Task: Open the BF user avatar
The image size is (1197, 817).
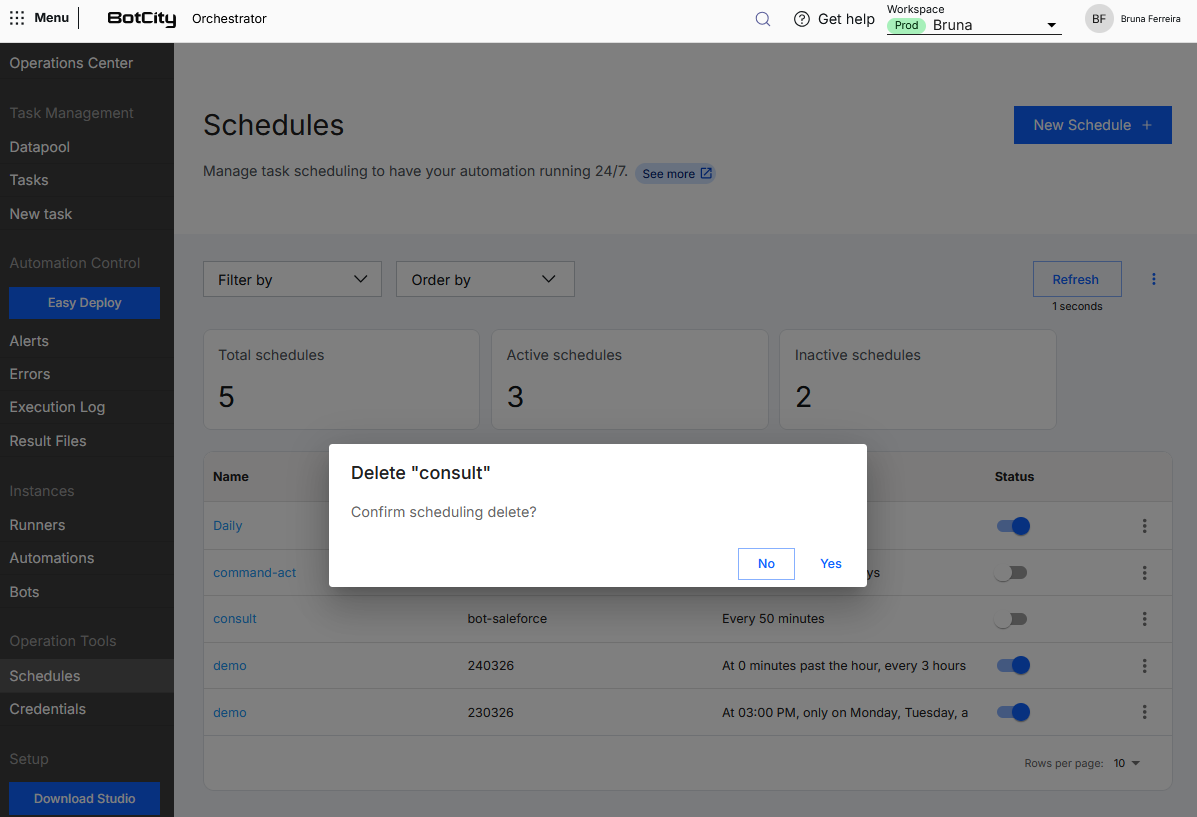Action: [1099, 19]
